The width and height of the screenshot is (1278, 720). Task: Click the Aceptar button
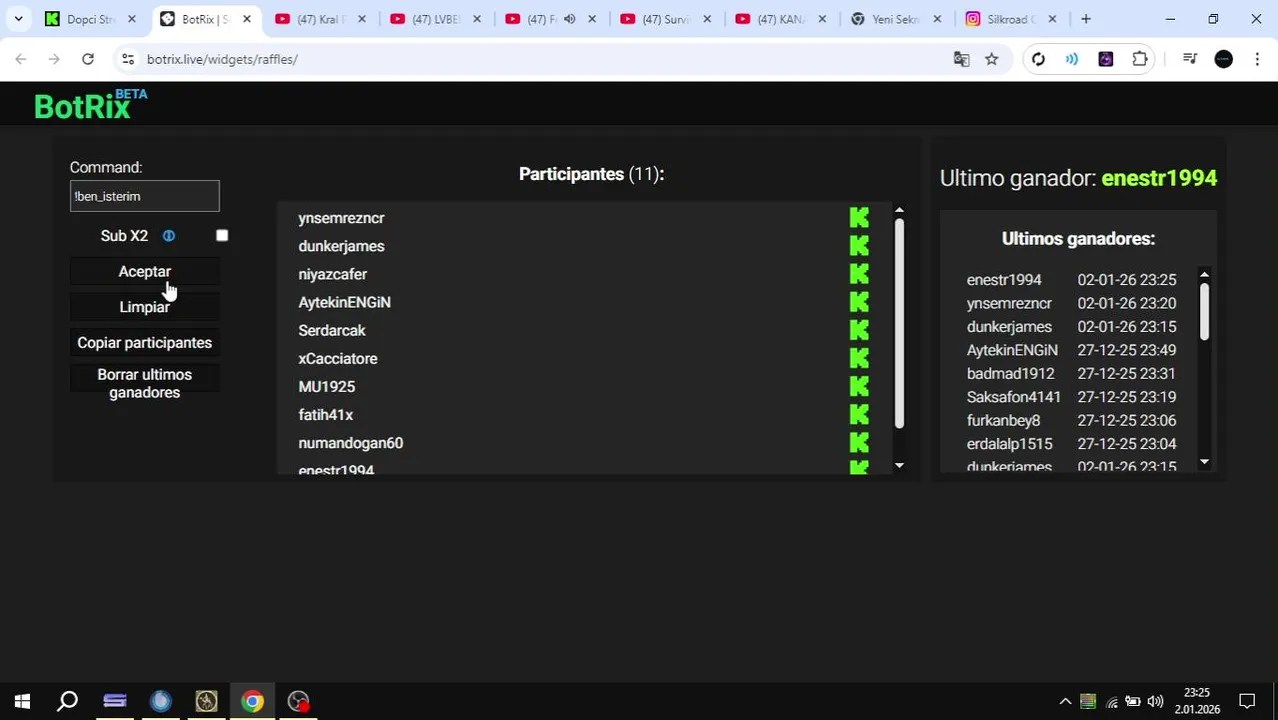(x=144, y=272)
